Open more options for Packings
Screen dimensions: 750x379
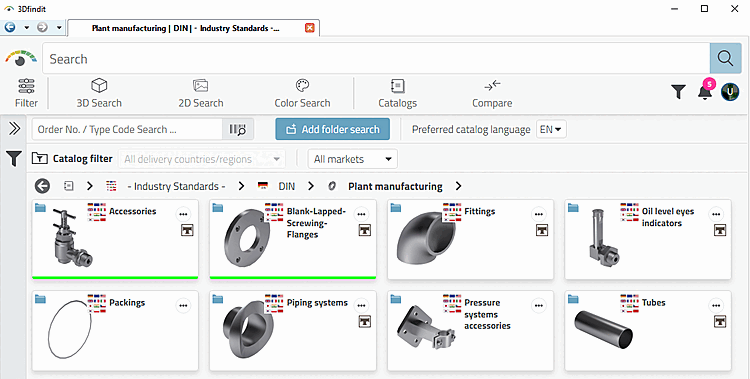(183, 305)
